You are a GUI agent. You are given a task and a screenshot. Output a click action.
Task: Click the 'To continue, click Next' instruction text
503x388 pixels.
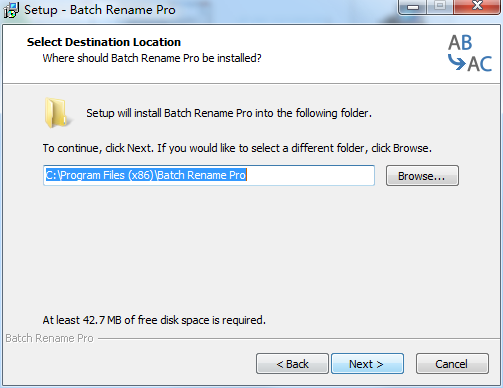point(237,148)
